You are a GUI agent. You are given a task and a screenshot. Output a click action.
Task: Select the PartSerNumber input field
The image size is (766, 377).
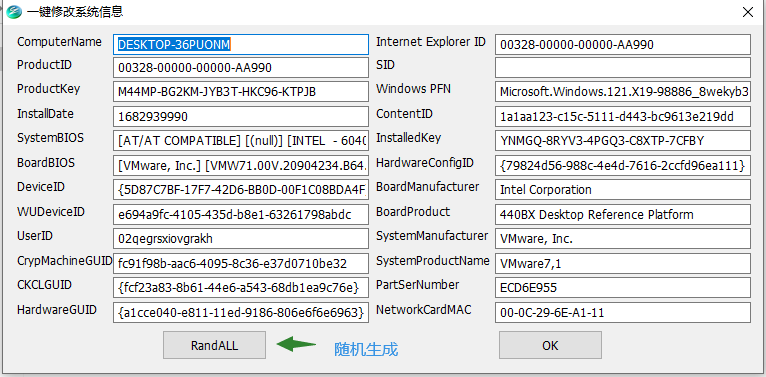pyautogui.click(x=623, y=288)
